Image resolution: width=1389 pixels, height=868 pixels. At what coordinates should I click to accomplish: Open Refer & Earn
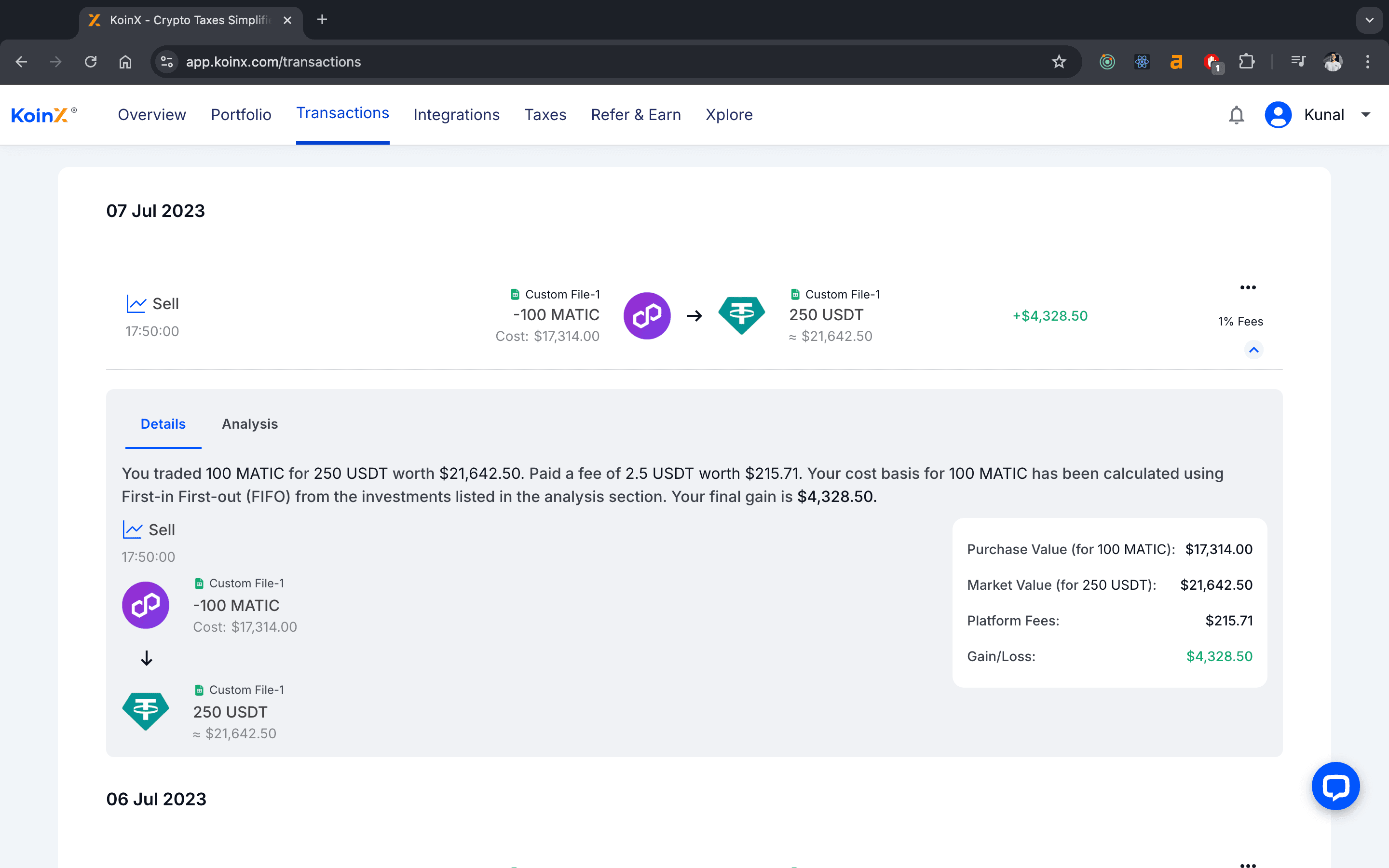click(636, 115)
